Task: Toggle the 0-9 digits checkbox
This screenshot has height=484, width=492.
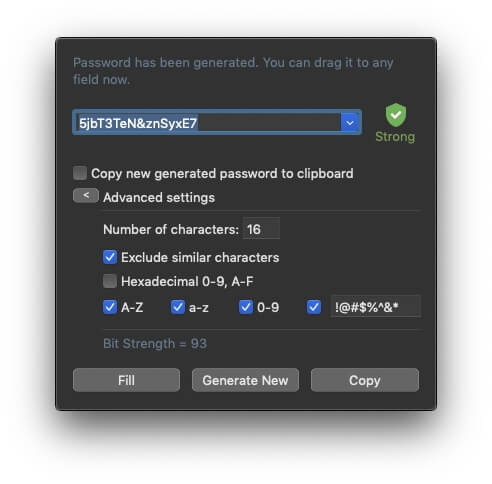Action: click(x=246, y=307)
